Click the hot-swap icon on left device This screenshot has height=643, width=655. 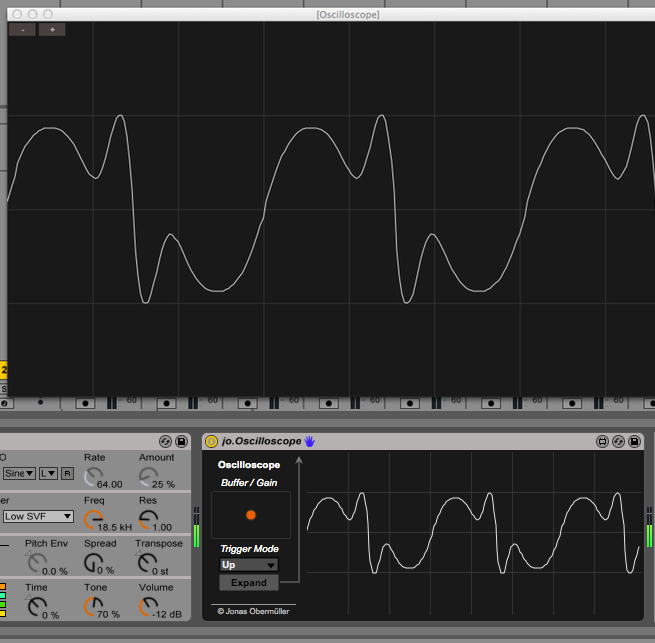[x=165, y=441]
